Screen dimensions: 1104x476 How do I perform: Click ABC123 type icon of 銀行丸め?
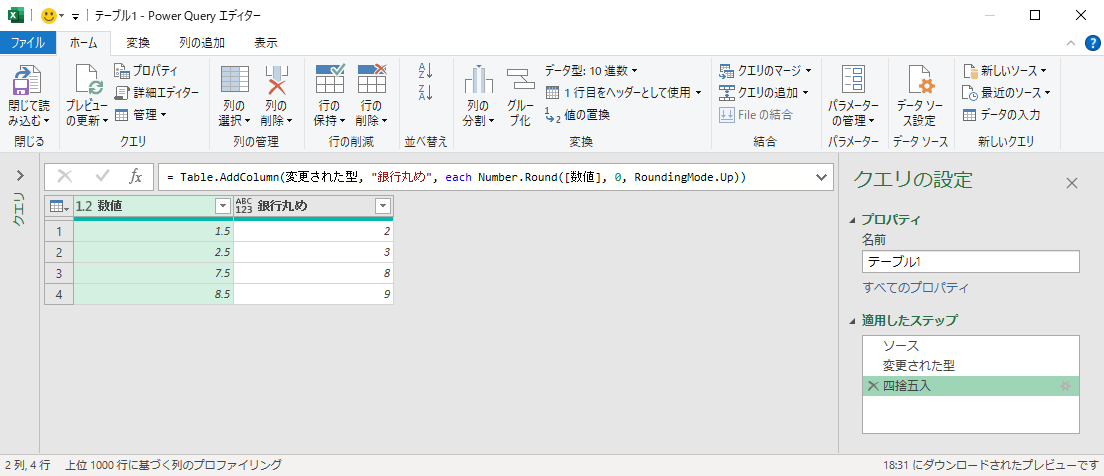click(x=244, y=206)
